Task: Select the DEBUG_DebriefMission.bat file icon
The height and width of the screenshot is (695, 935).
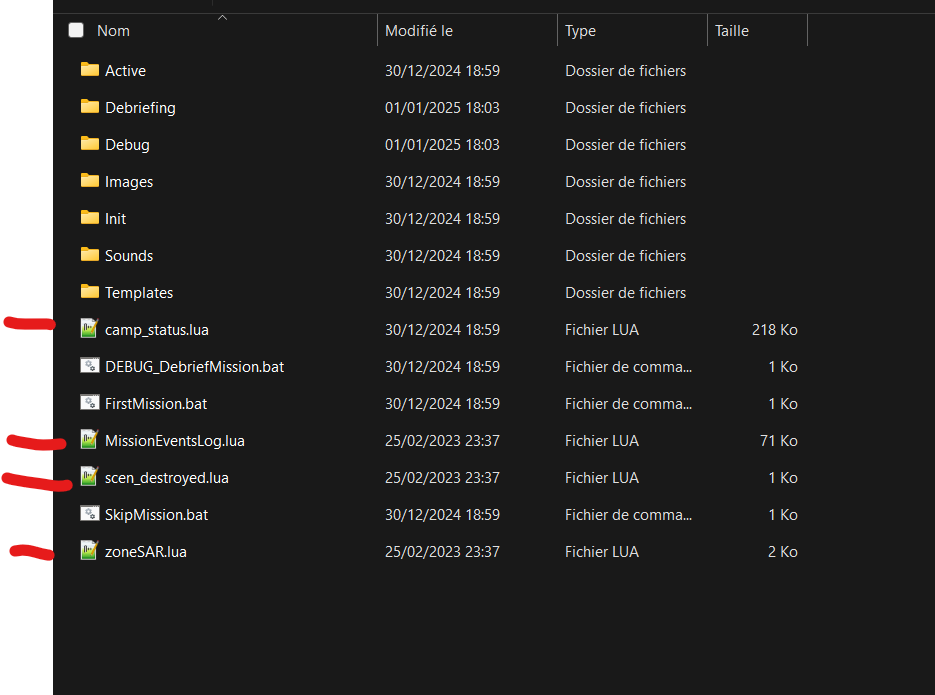Action: (x=89, y=365)
